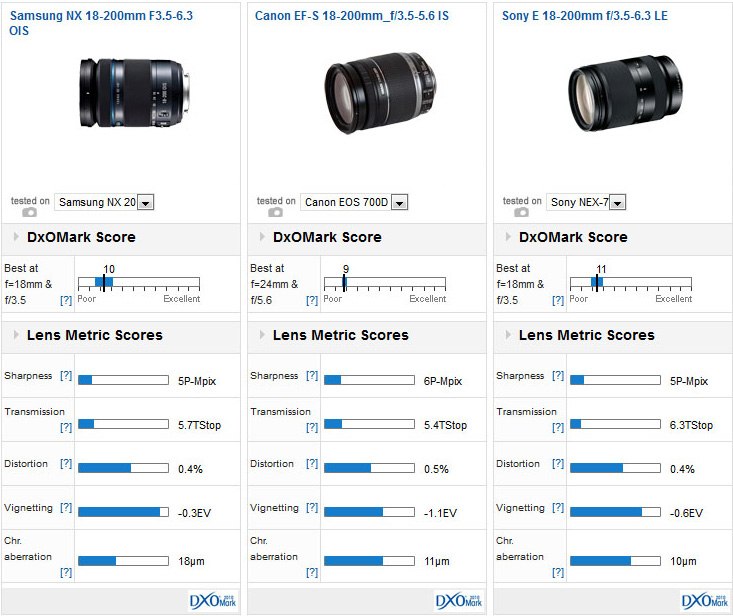Collapse Sony Lens Metric Scores section
Screen dimensions: 733x616
click(508, 335)
